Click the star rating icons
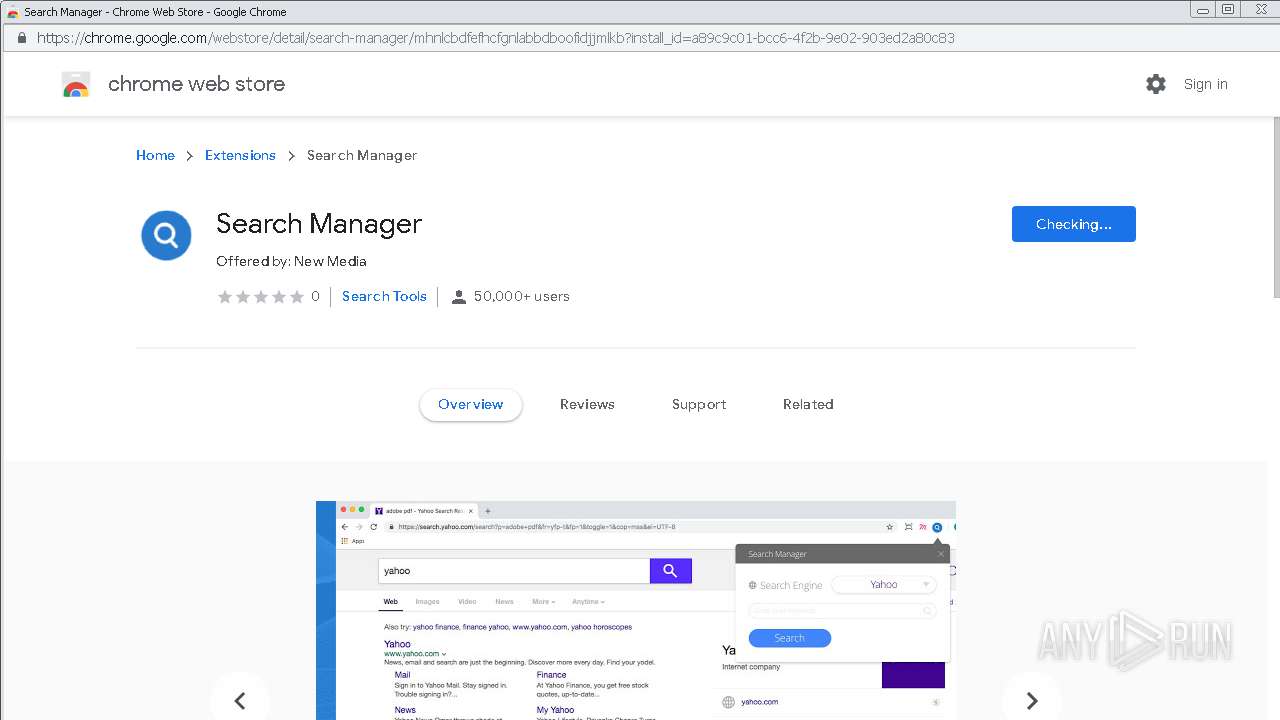Image resolution: width=1280 pixels, height=720 pixels. coord(261,297)
